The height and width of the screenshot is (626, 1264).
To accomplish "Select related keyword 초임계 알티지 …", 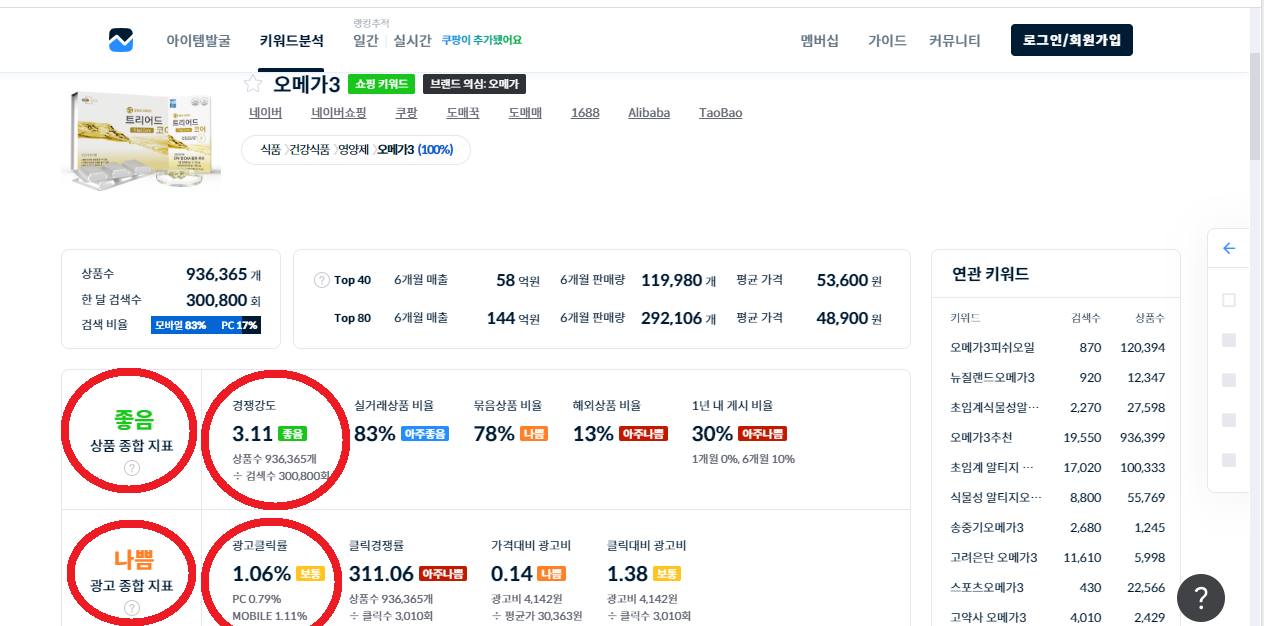I will pyautogui.click(x=992, y=467).
